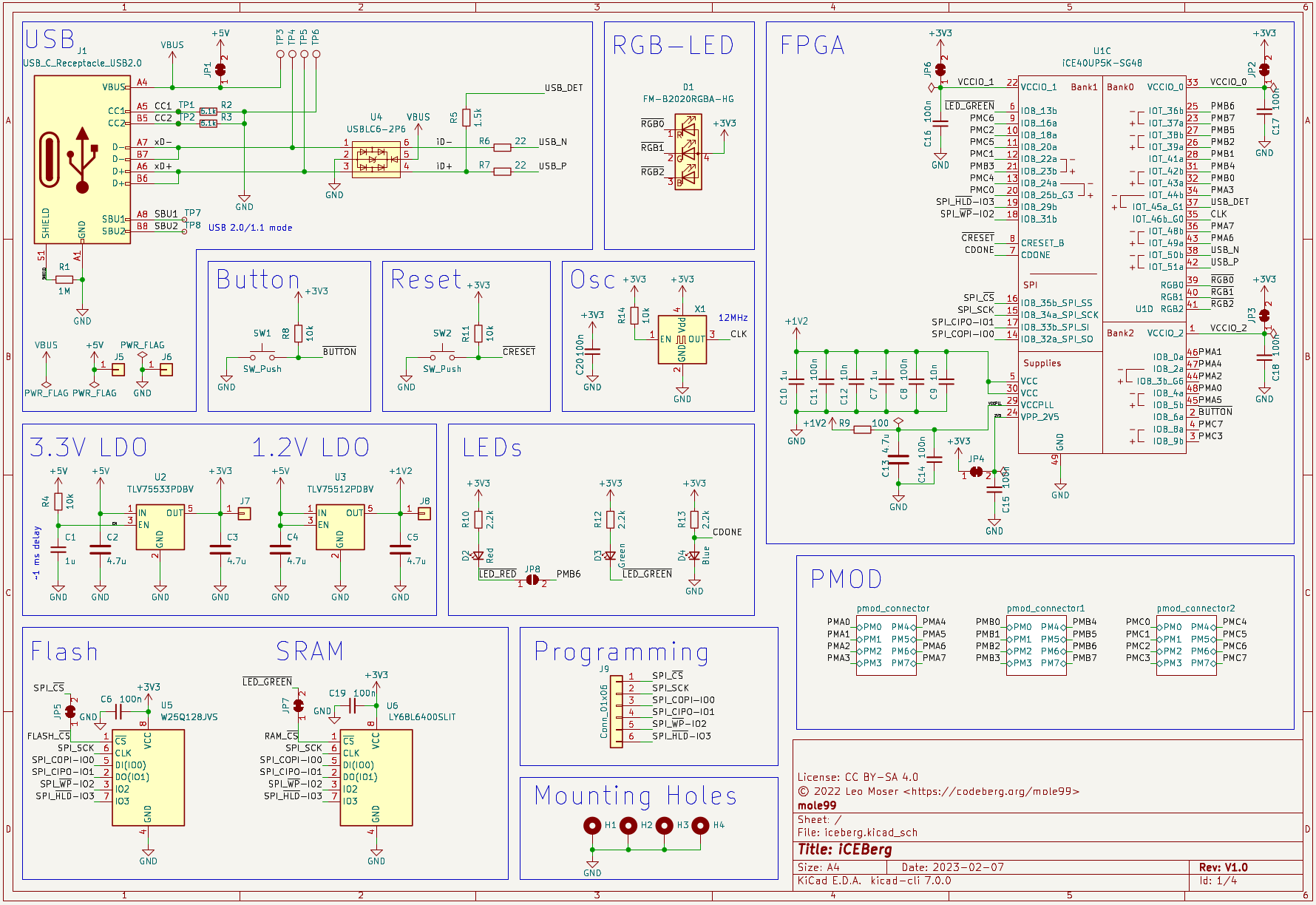
Task: Click the blue LED symbol D4
Action: (694, 556)
